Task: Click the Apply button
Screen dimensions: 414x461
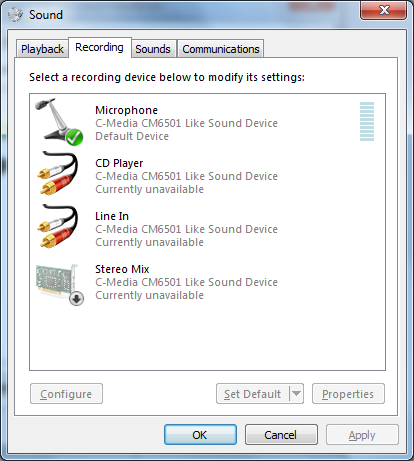Action: point(362,435)
